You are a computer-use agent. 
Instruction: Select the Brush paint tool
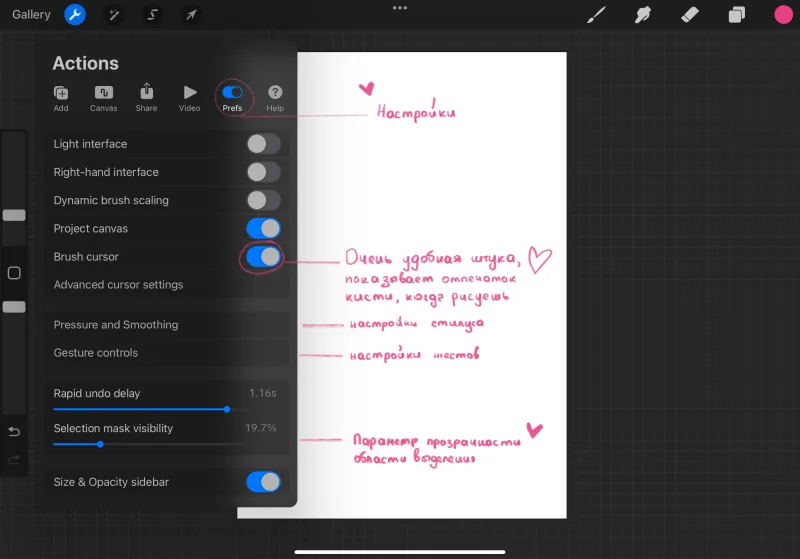[596, 15]
